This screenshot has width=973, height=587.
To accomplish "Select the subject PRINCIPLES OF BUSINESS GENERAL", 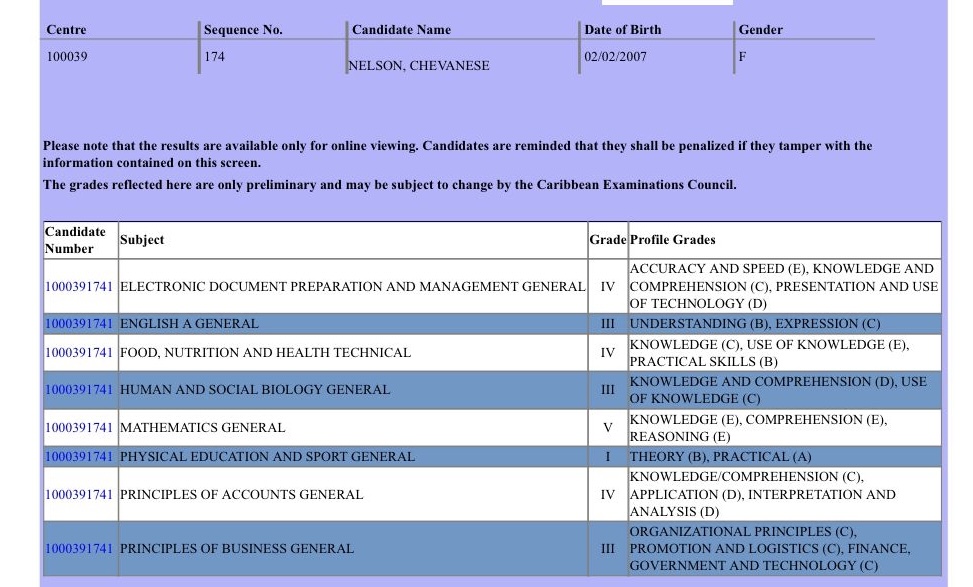I will pyautogui.click(x=236, y=549).
